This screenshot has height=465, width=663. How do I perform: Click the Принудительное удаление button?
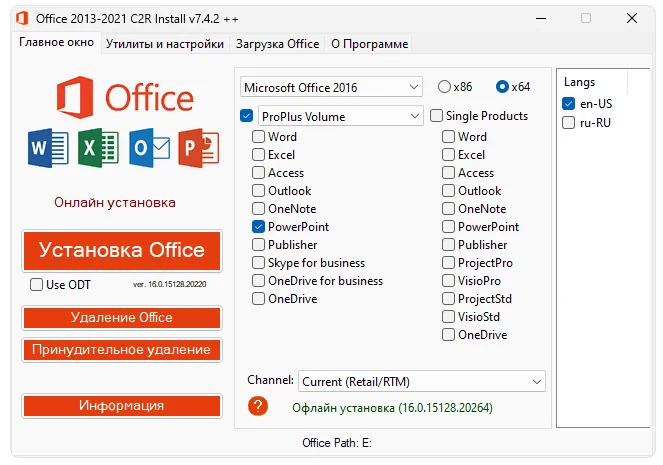(x=122, y=350)
